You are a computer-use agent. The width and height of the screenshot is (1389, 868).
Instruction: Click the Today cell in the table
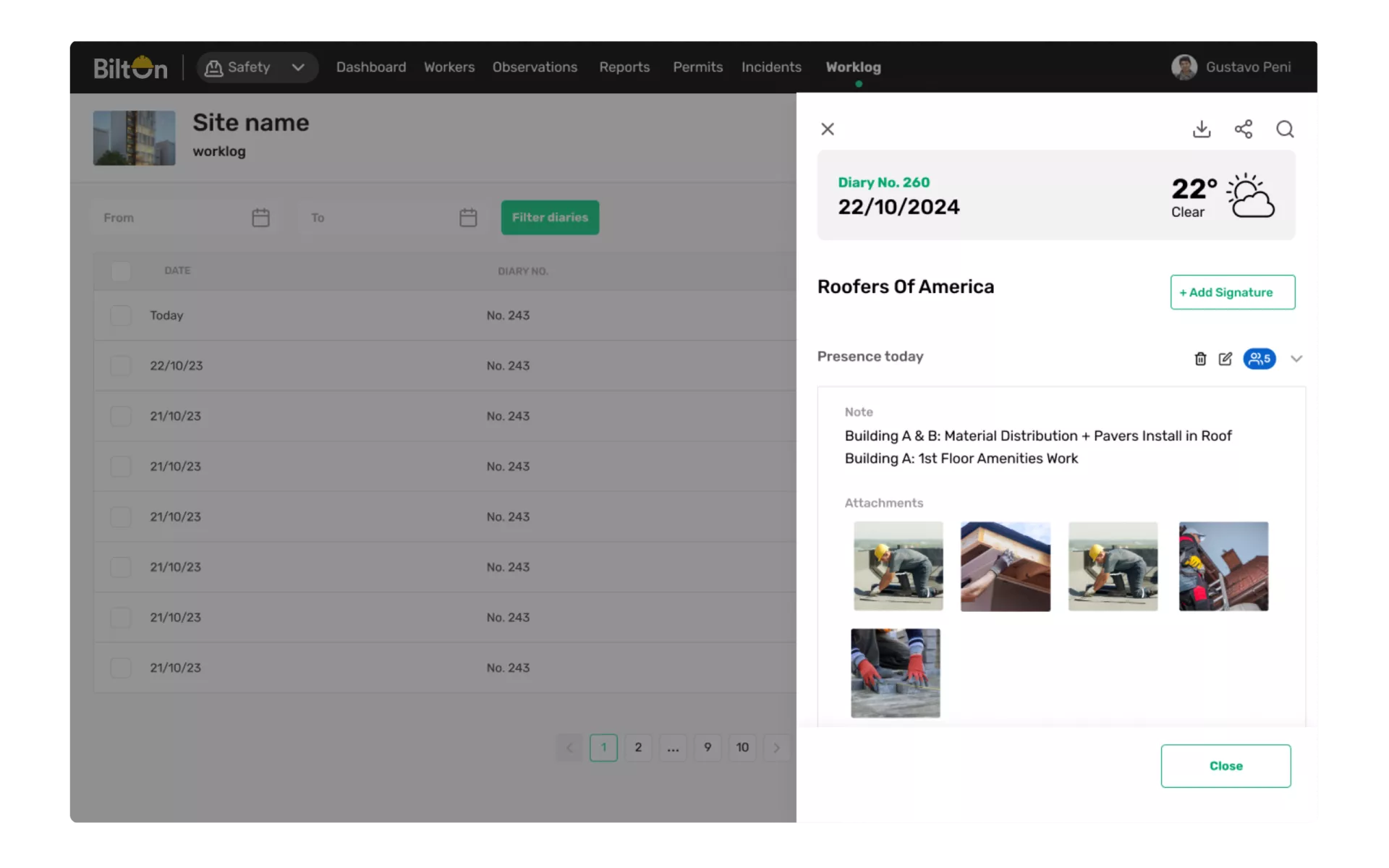pos(166,315)
